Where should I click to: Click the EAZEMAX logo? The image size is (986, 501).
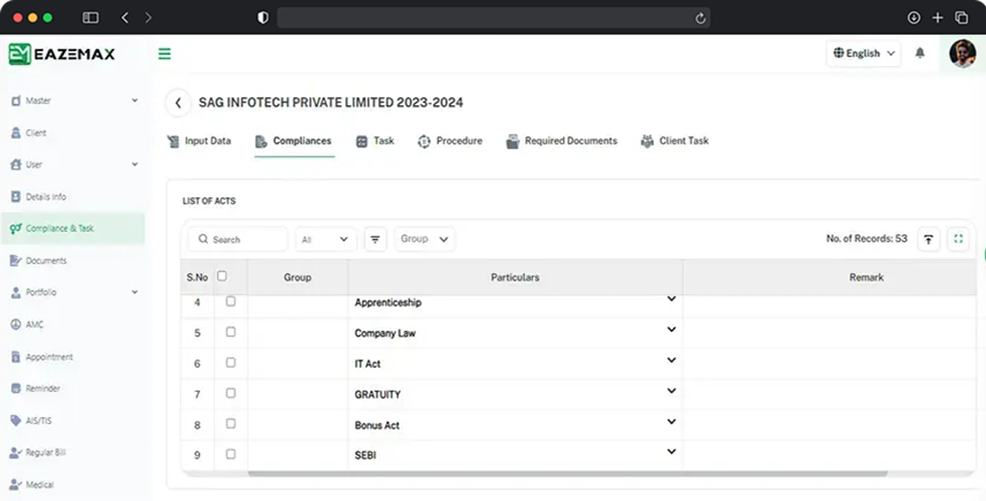coord(62,54)
